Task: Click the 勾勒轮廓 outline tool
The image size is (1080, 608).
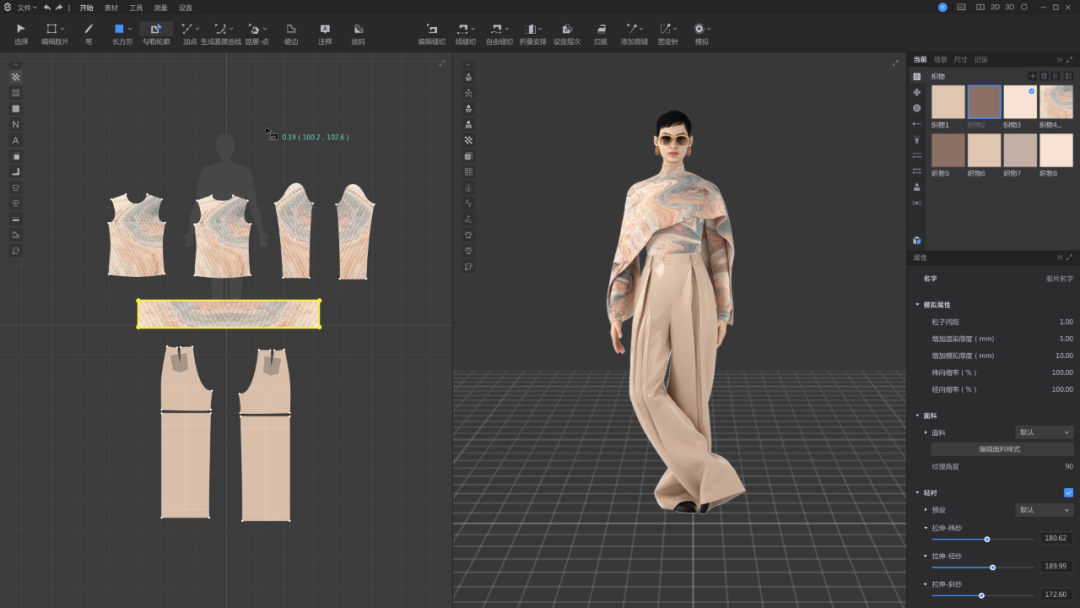Action: click(155, 30)
